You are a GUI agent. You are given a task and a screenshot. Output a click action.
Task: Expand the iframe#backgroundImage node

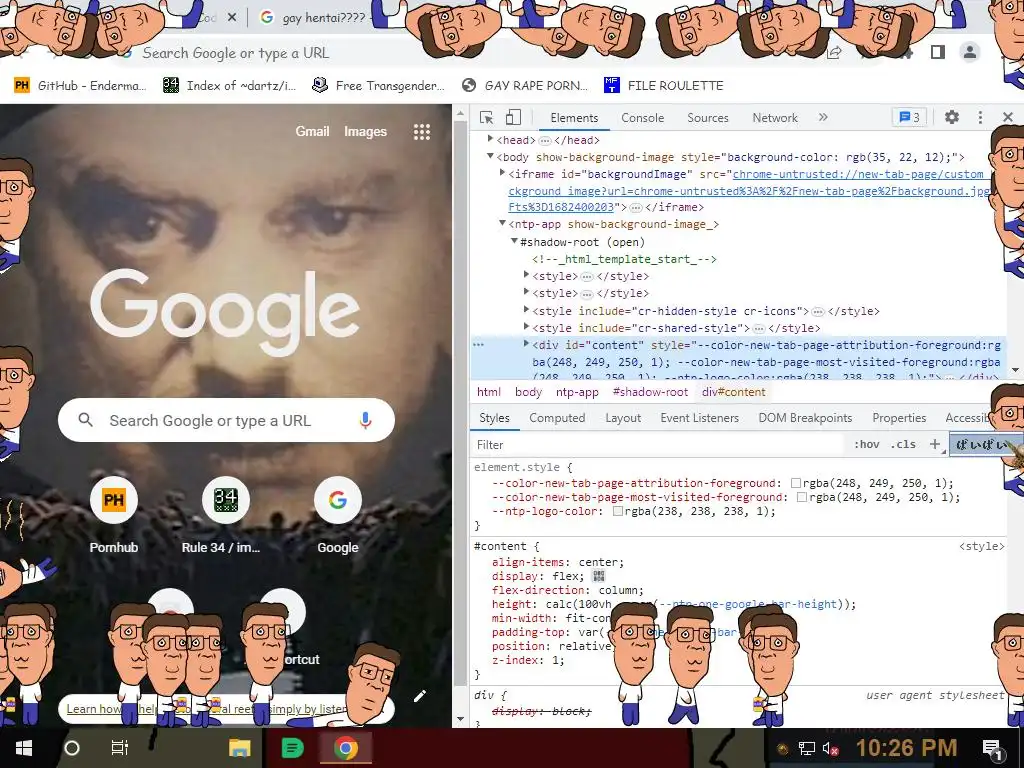502,173
